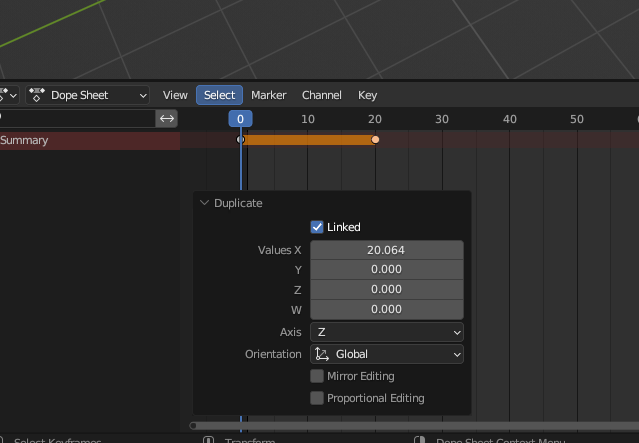
Task: Enable Mirror Editing checkbox
Action: [317, 376]
